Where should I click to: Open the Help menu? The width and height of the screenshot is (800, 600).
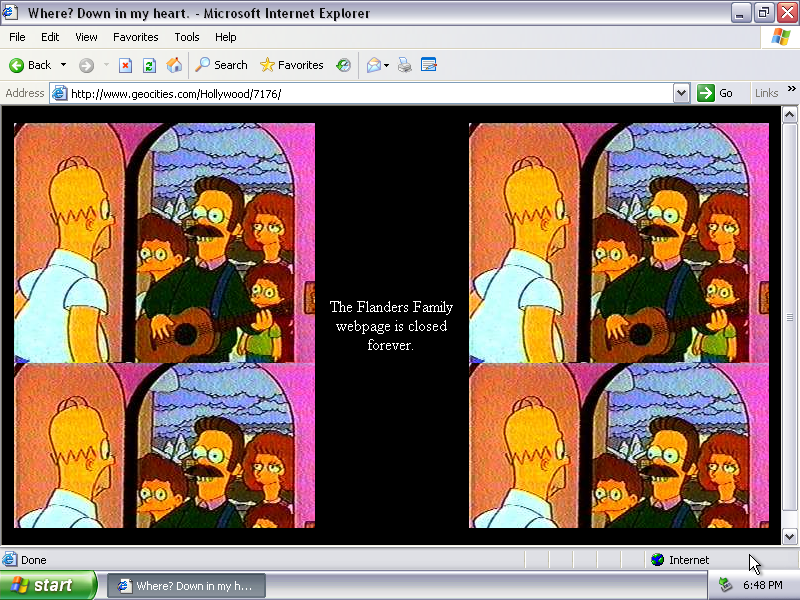click(x=226, y=37)
